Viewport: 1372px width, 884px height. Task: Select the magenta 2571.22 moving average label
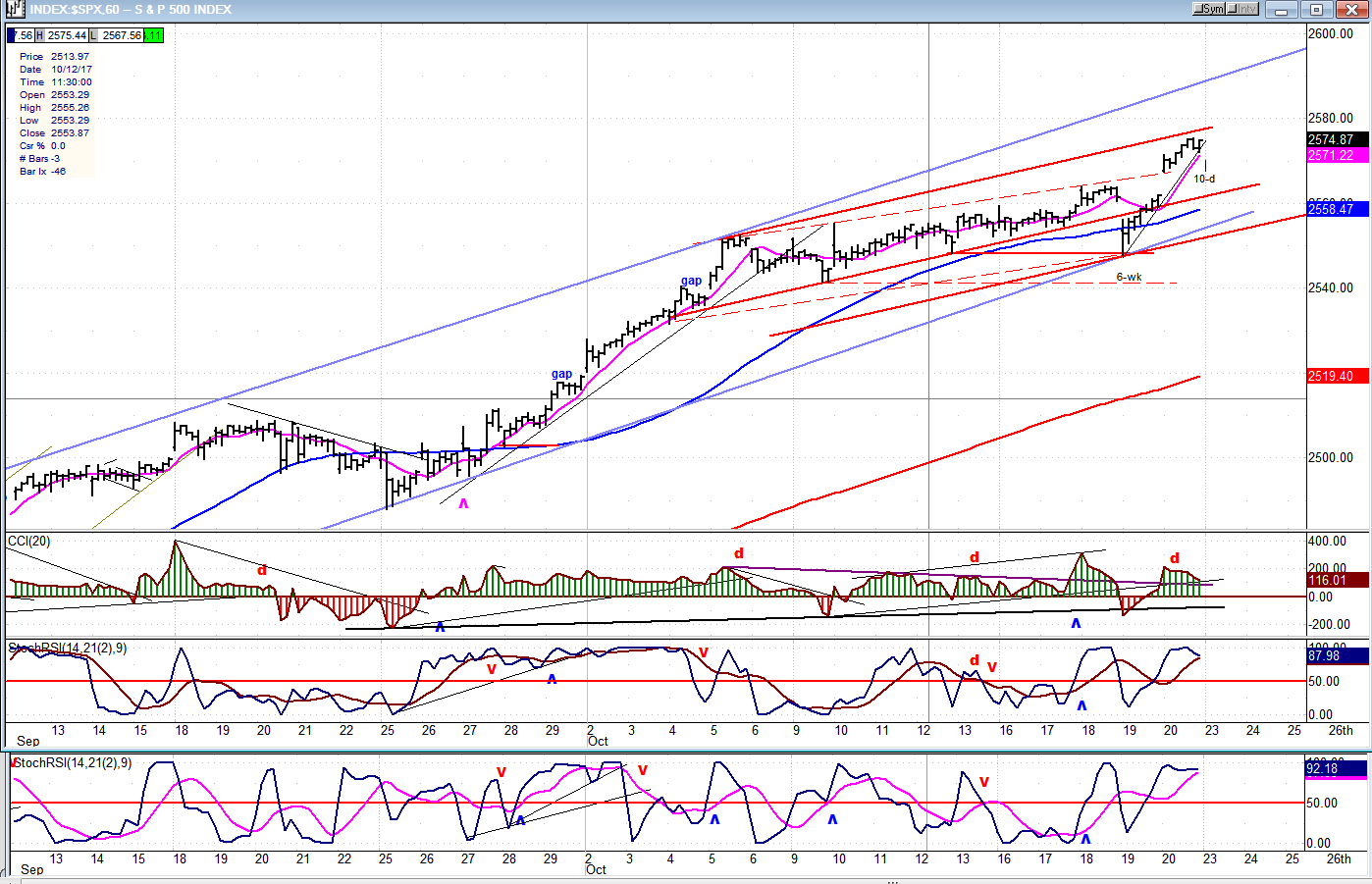pos(1336,156)
